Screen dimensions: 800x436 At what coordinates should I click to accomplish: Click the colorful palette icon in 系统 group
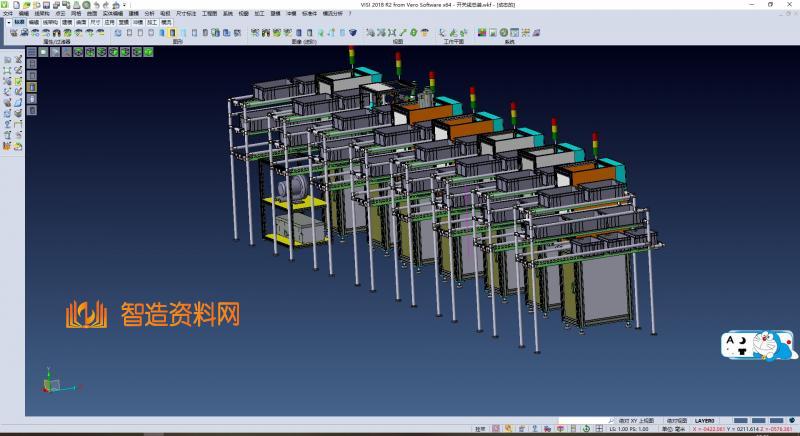pos(483,33)
